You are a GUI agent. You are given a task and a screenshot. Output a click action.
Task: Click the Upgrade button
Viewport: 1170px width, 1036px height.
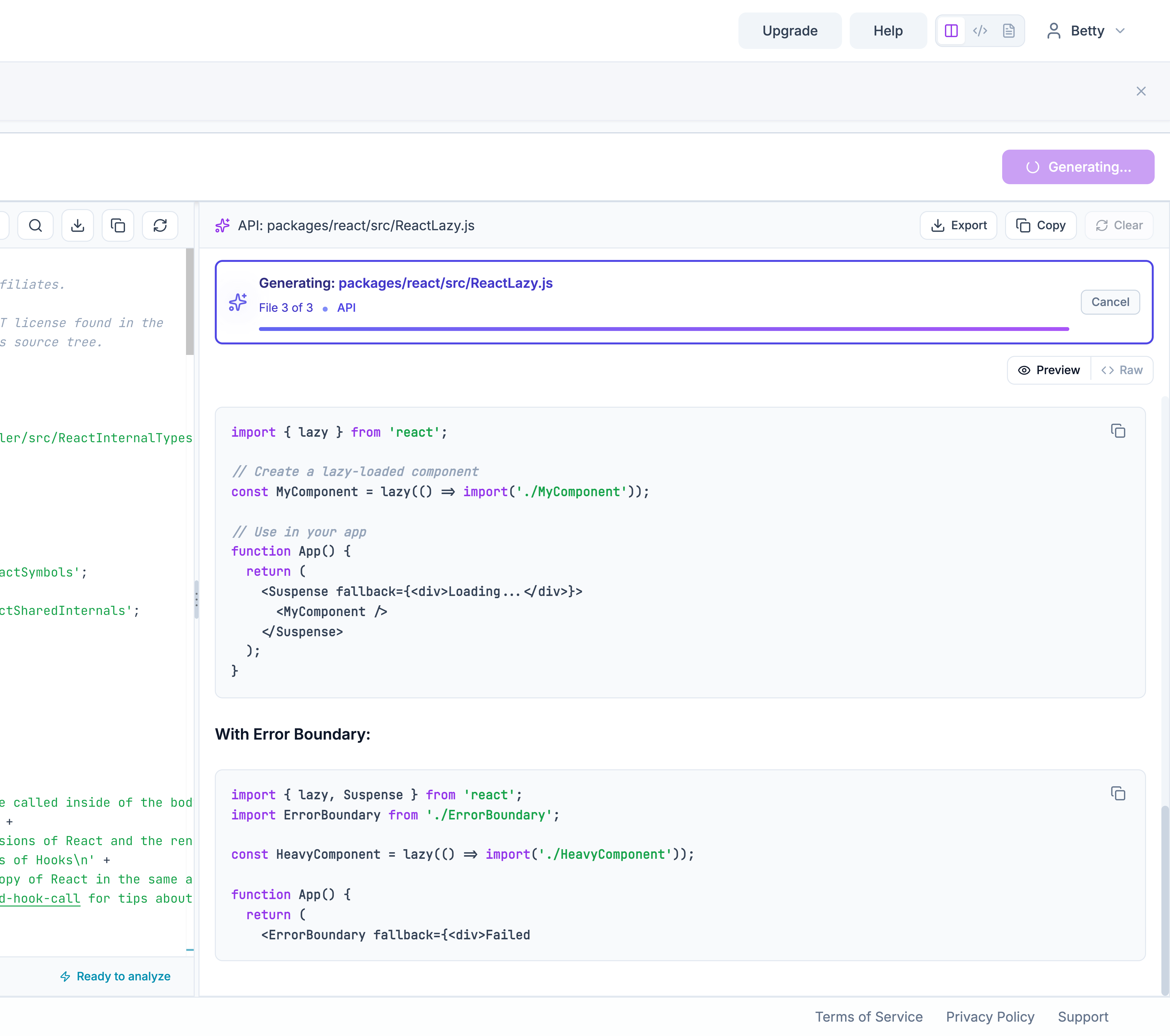pos(790,31)
